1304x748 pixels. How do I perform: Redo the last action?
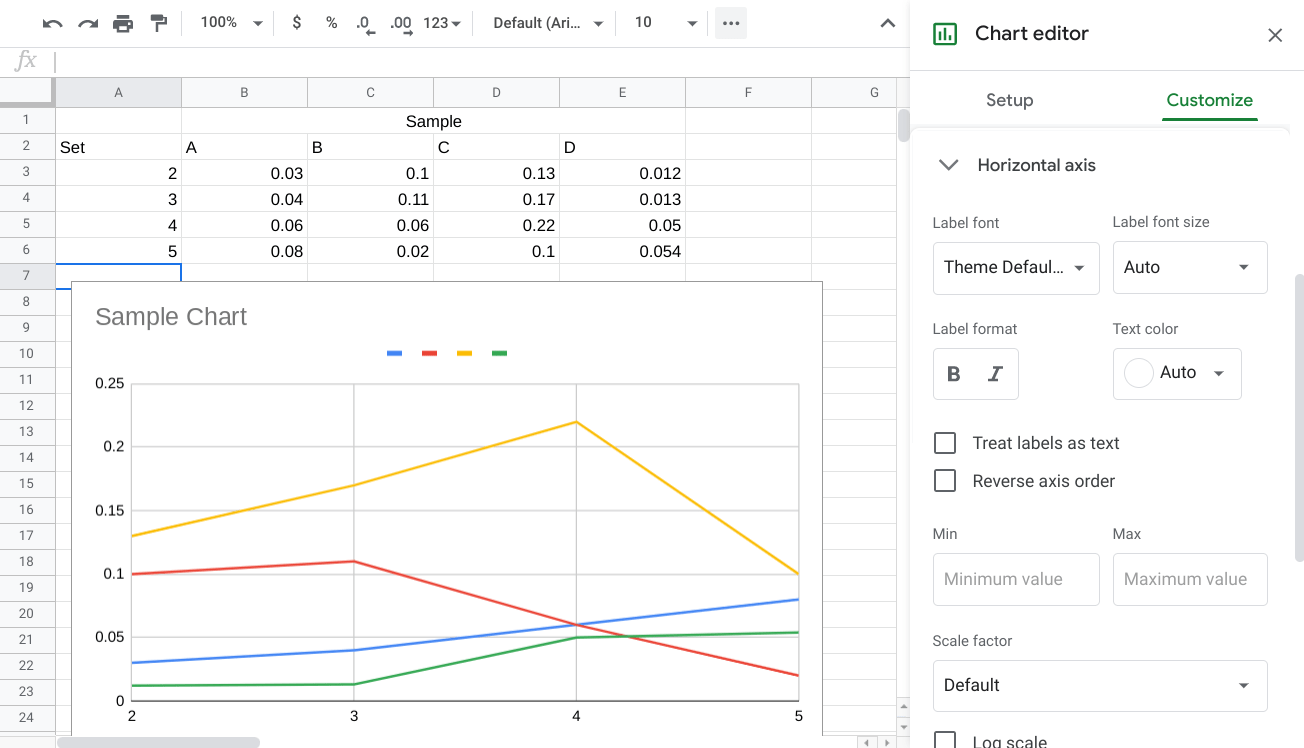86,23
